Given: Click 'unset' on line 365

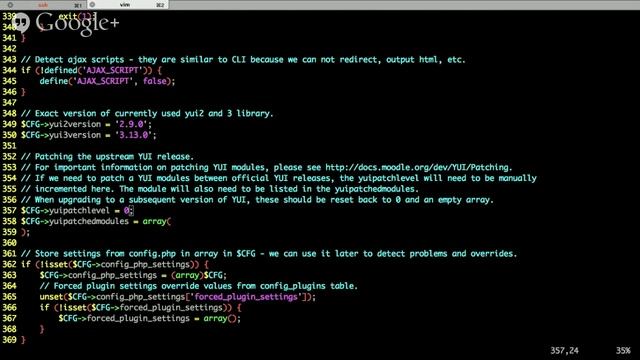Looking at the screenshot, I should [51, 297].
